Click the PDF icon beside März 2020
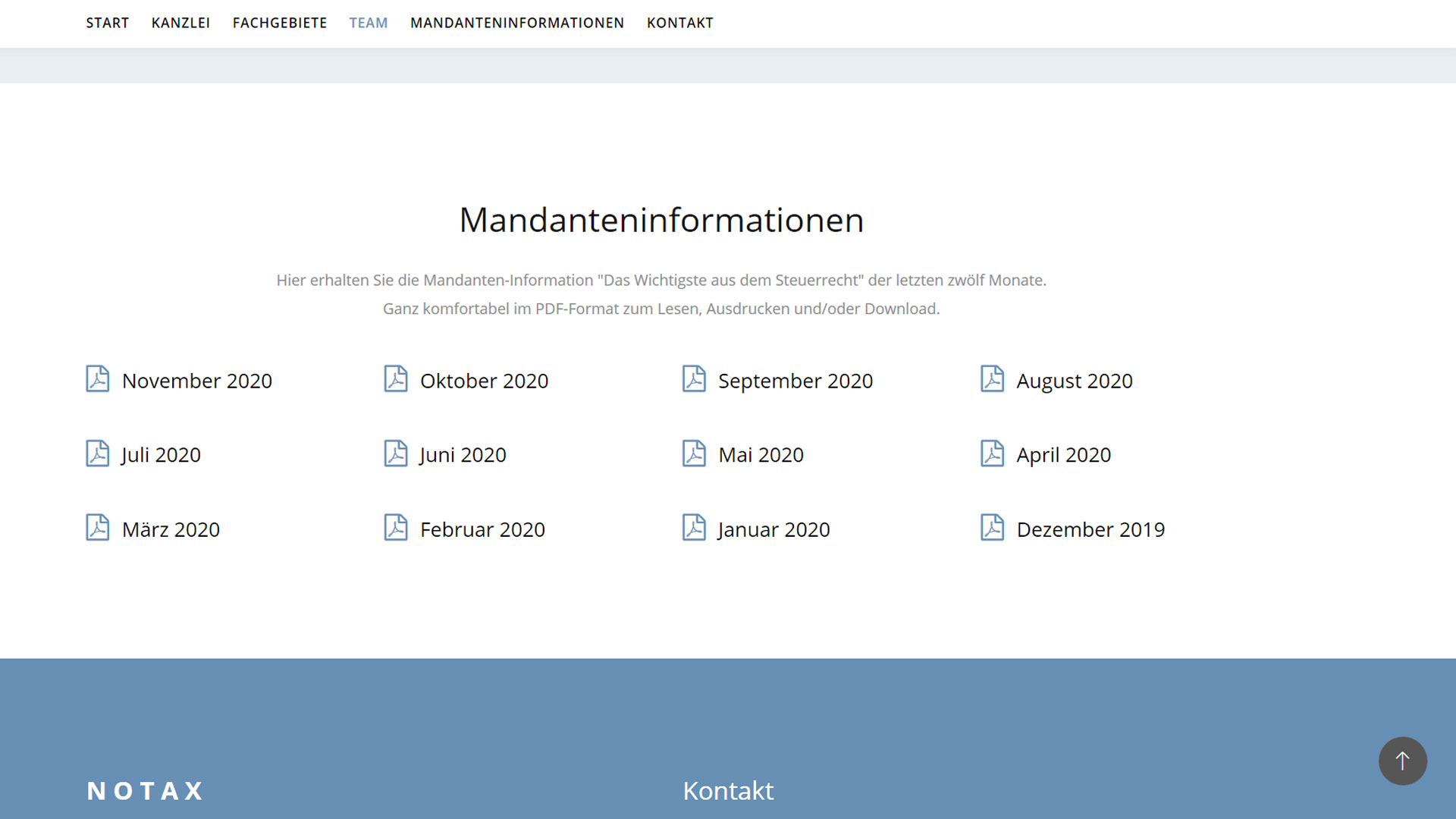 pyautogui.click(x=98, y=527)
